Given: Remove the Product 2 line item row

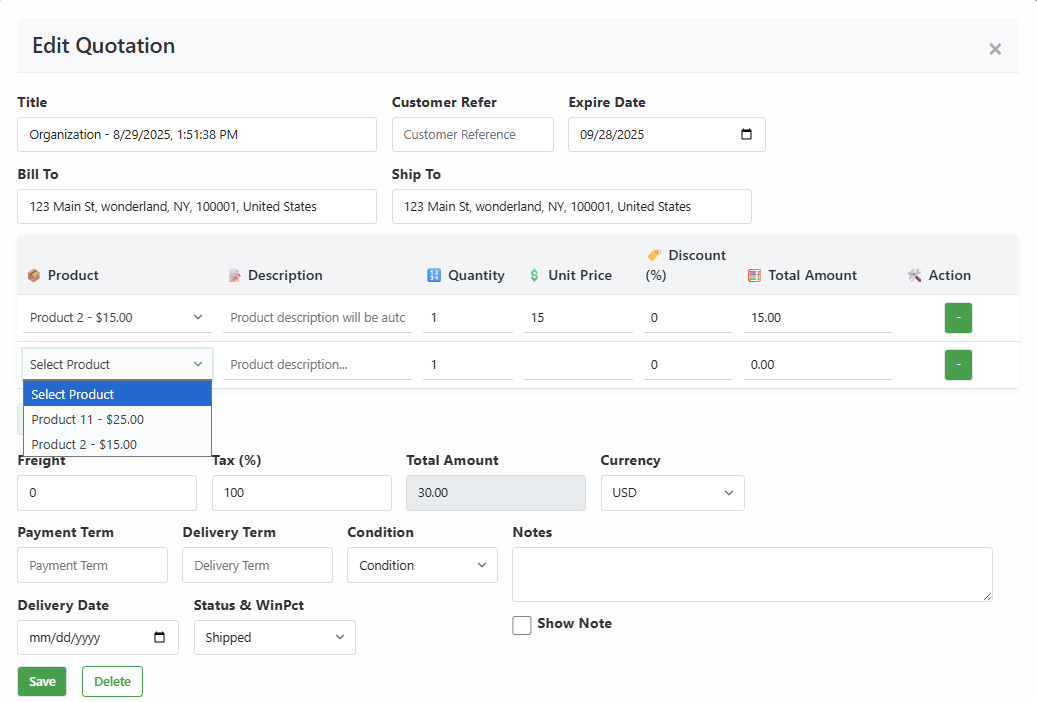Looking at the screenshot, I should click(x=957, y=317).
